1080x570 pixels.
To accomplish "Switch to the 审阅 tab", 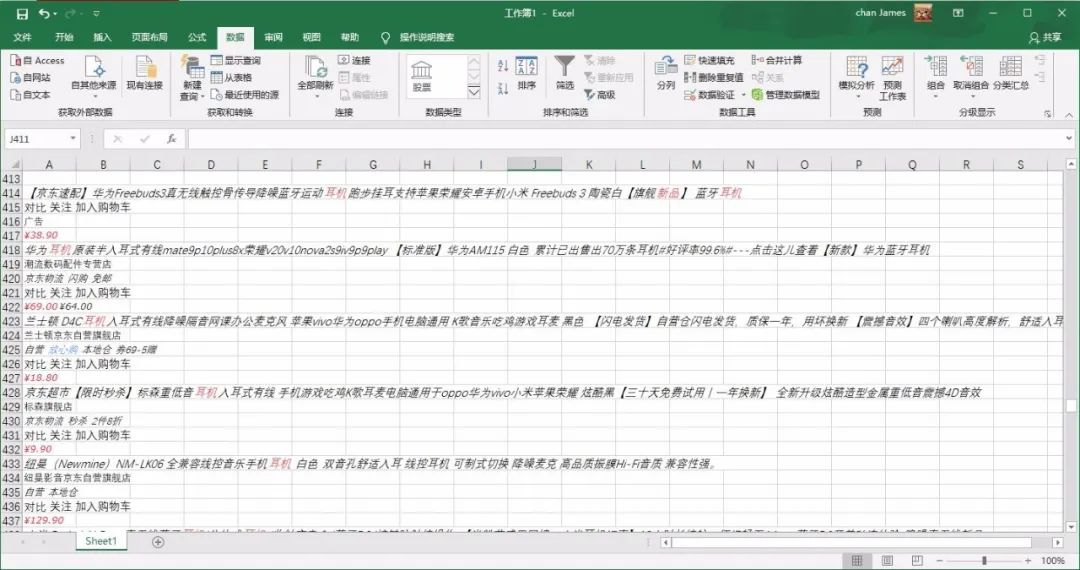I will pyautogui.click(x=273, y=37).
